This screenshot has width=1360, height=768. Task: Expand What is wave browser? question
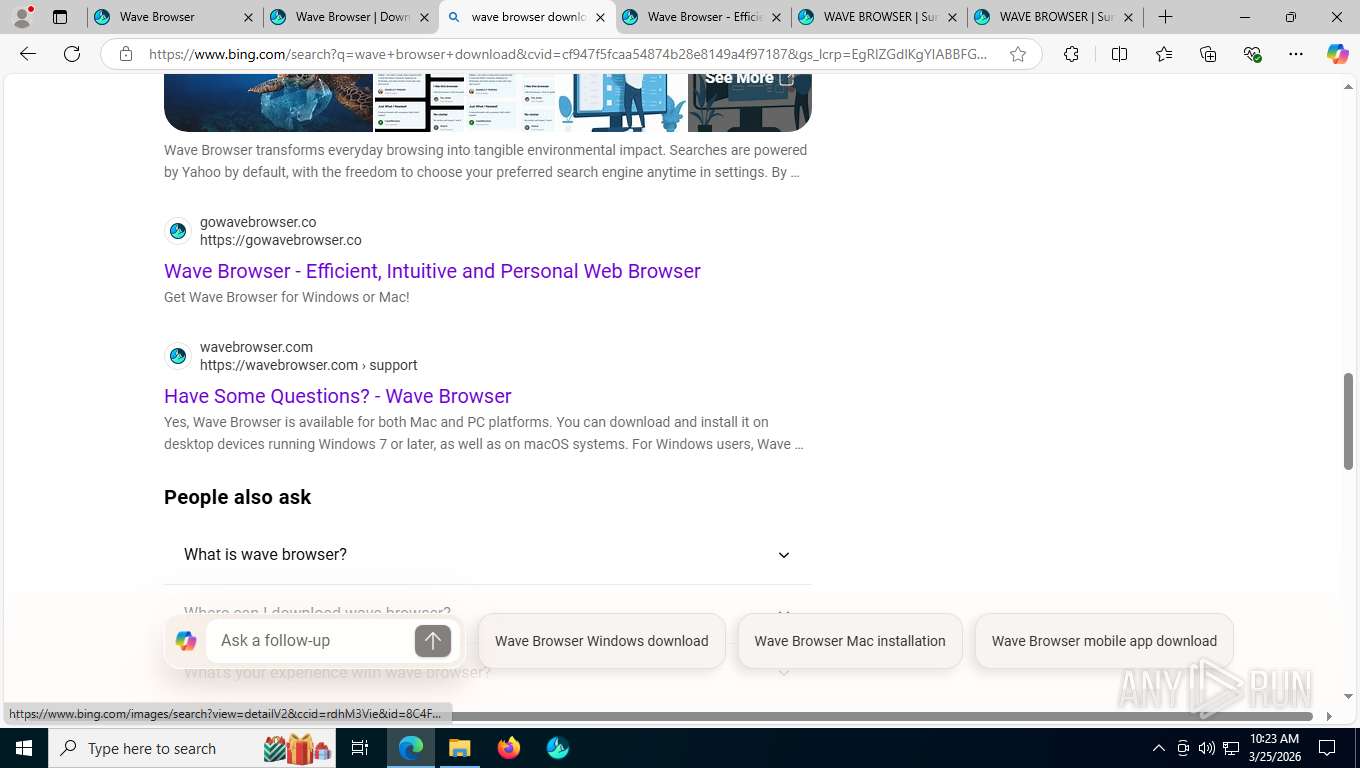(x=487, y=555)
